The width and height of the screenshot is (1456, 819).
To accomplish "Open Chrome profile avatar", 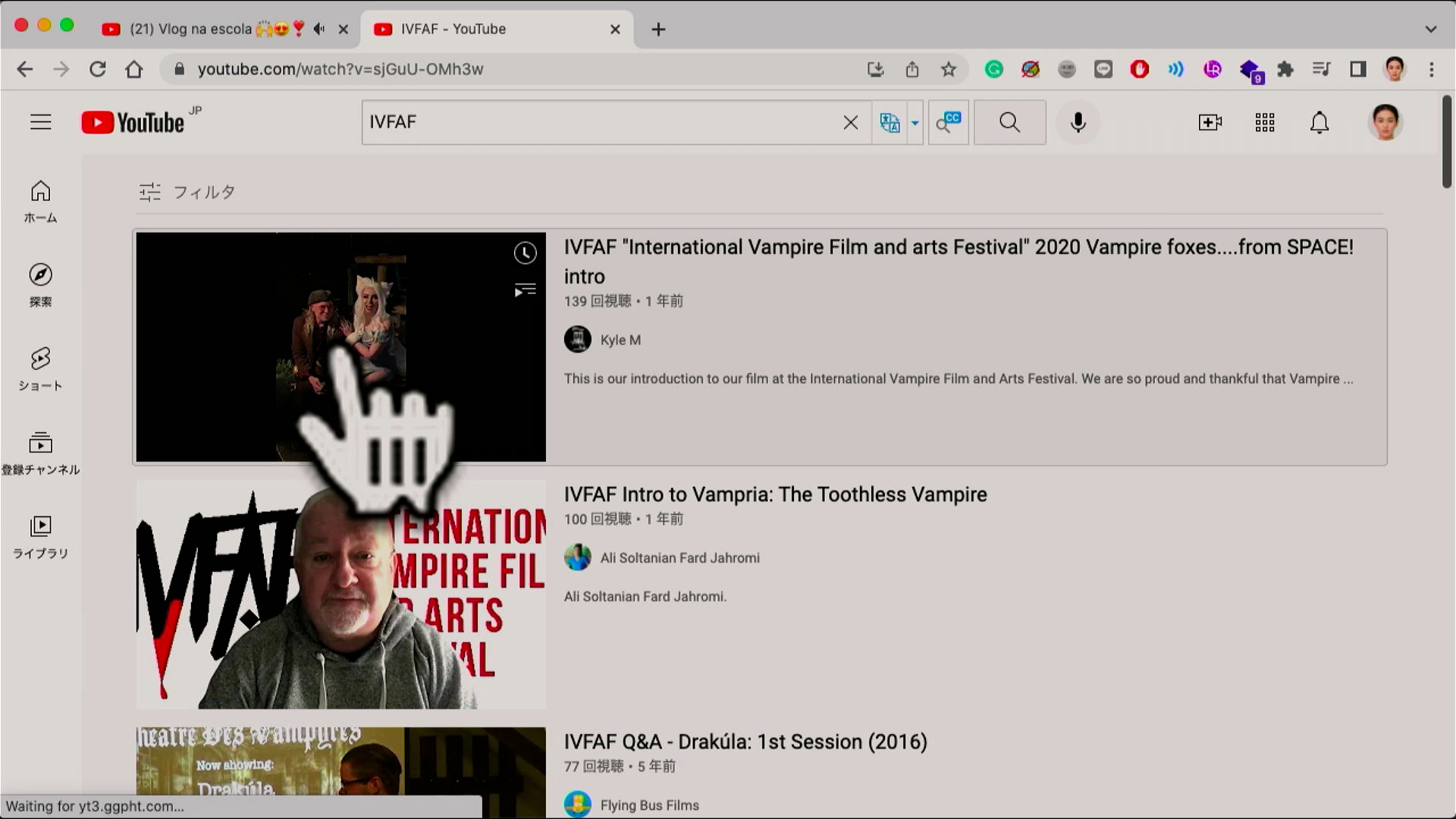I will [1395, 69].
